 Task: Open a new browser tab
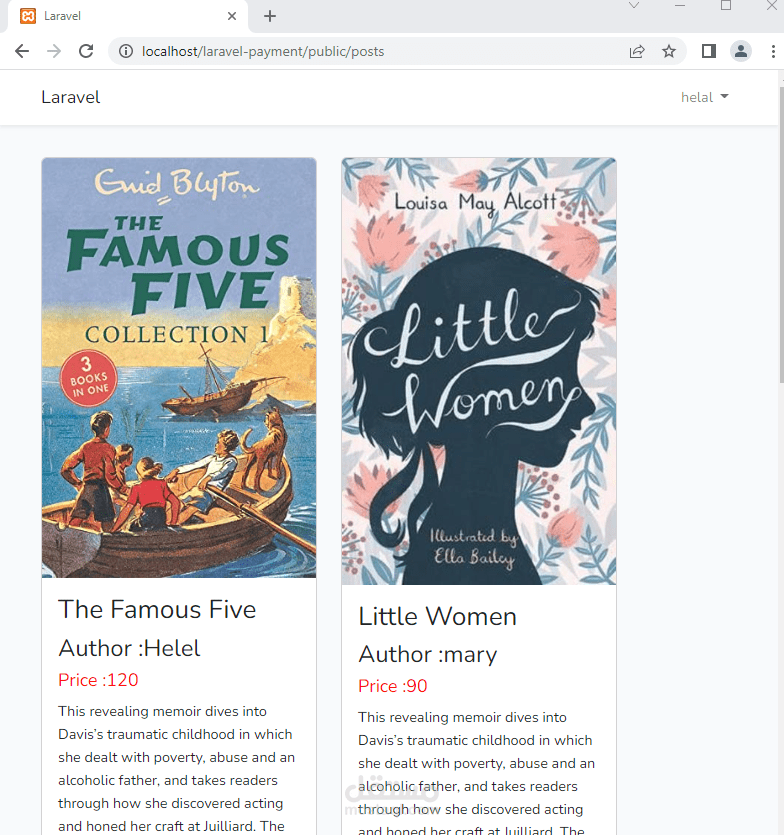click(x=270, y=16)
